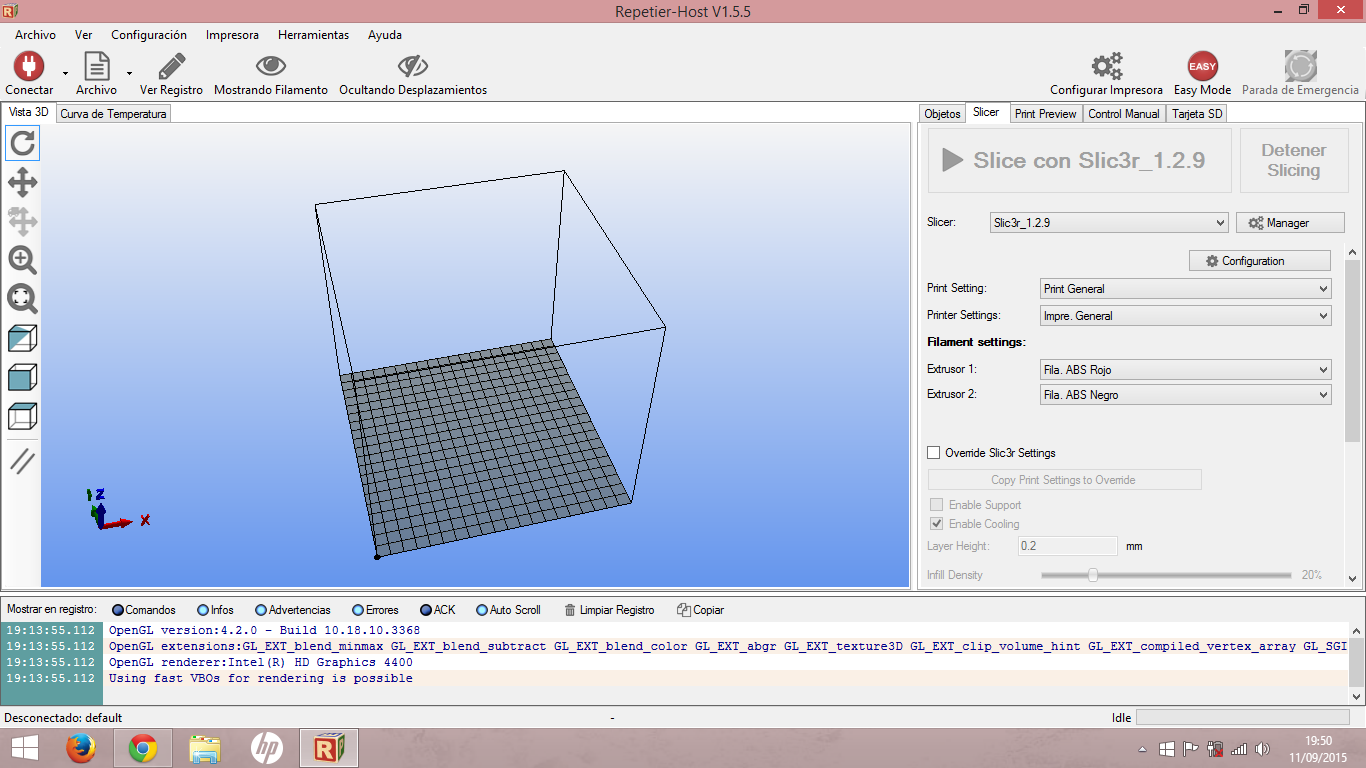Screen dimensions: 1366x768
Task: Click Copiar log button
Action: (700, 610)
